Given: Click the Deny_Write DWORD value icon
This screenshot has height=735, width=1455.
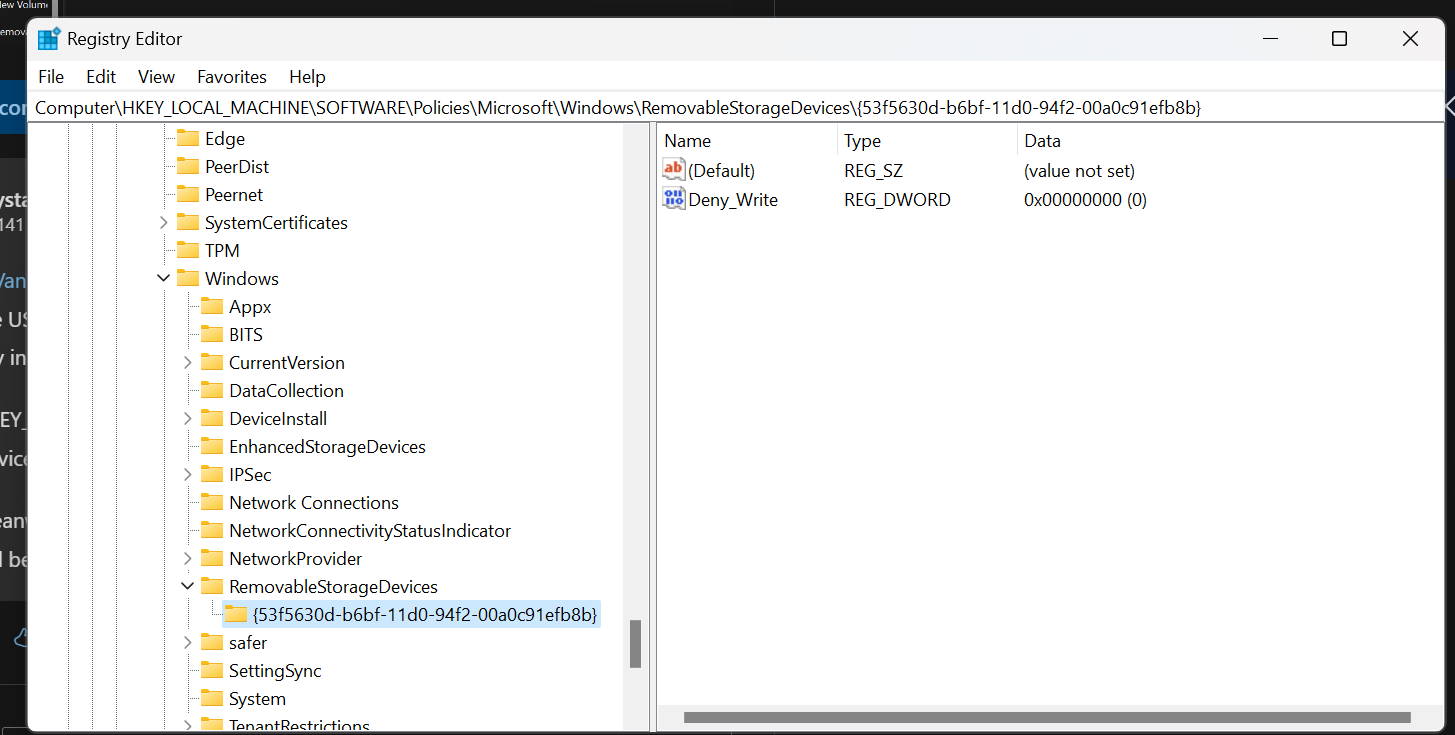Looking at the screenshot, I should [x=674, y=199].
